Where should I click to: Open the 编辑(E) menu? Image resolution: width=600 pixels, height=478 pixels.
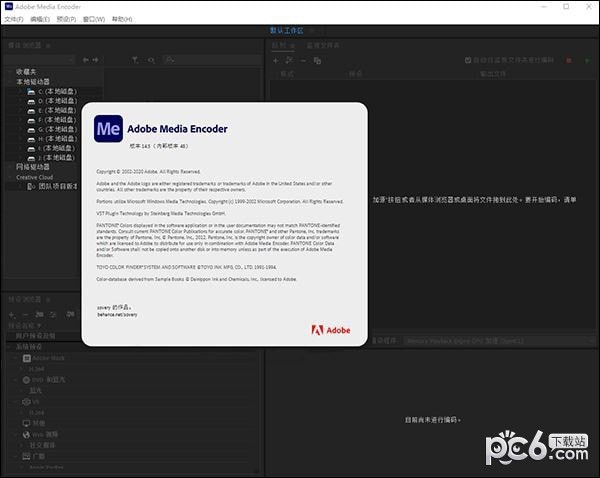pos(40,19)
